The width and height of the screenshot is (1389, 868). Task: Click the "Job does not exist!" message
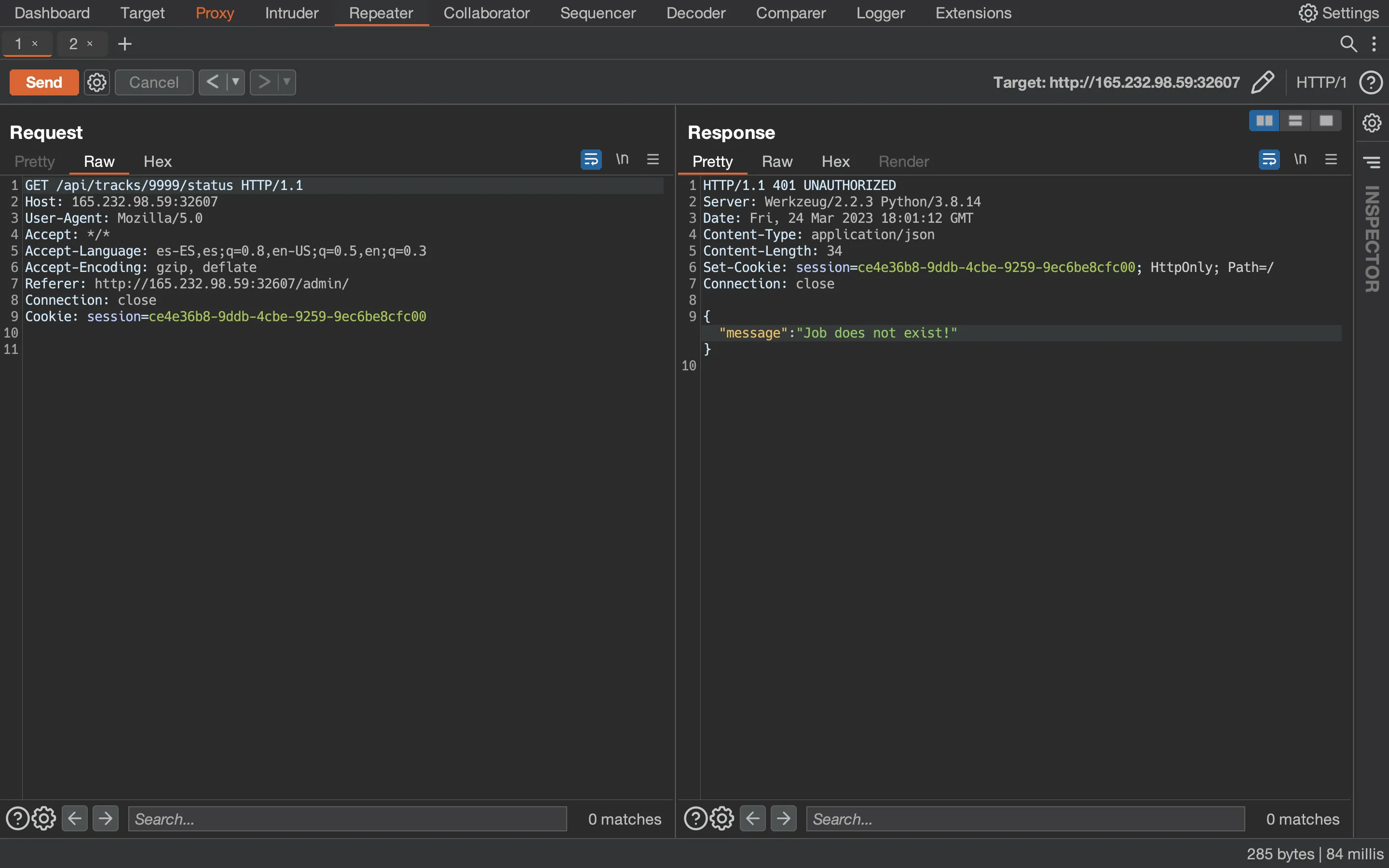[x=876, y=333]
